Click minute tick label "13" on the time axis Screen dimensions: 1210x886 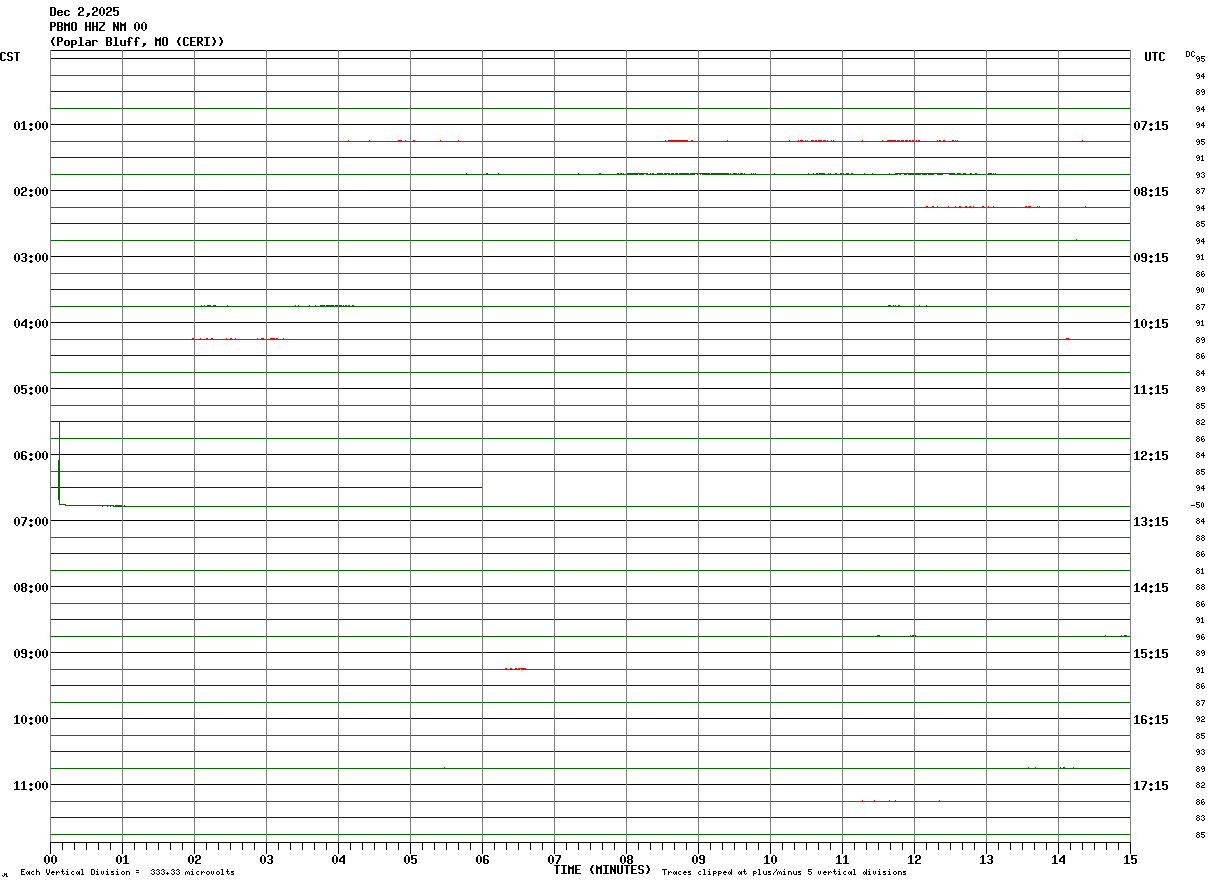click(987, 859)
